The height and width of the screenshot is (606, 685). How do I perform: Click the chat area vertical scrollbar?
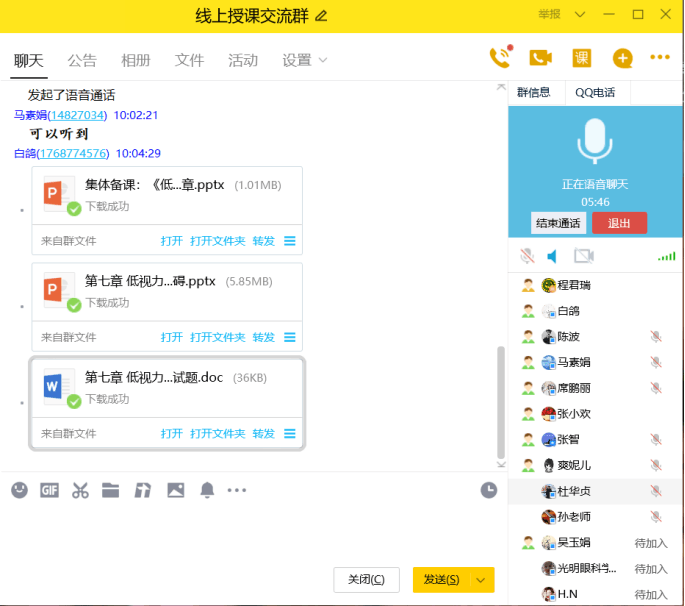point(502,400)
